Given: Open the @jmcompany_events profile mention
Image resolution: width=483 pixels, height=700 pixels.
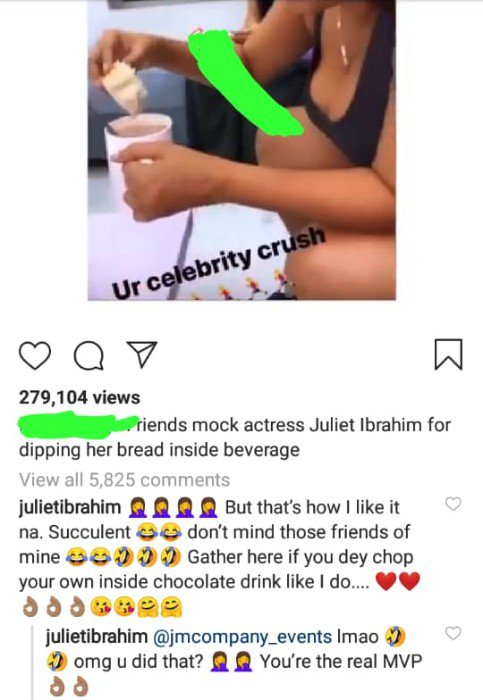Looking at the screenshot, I should coord(242,637).
